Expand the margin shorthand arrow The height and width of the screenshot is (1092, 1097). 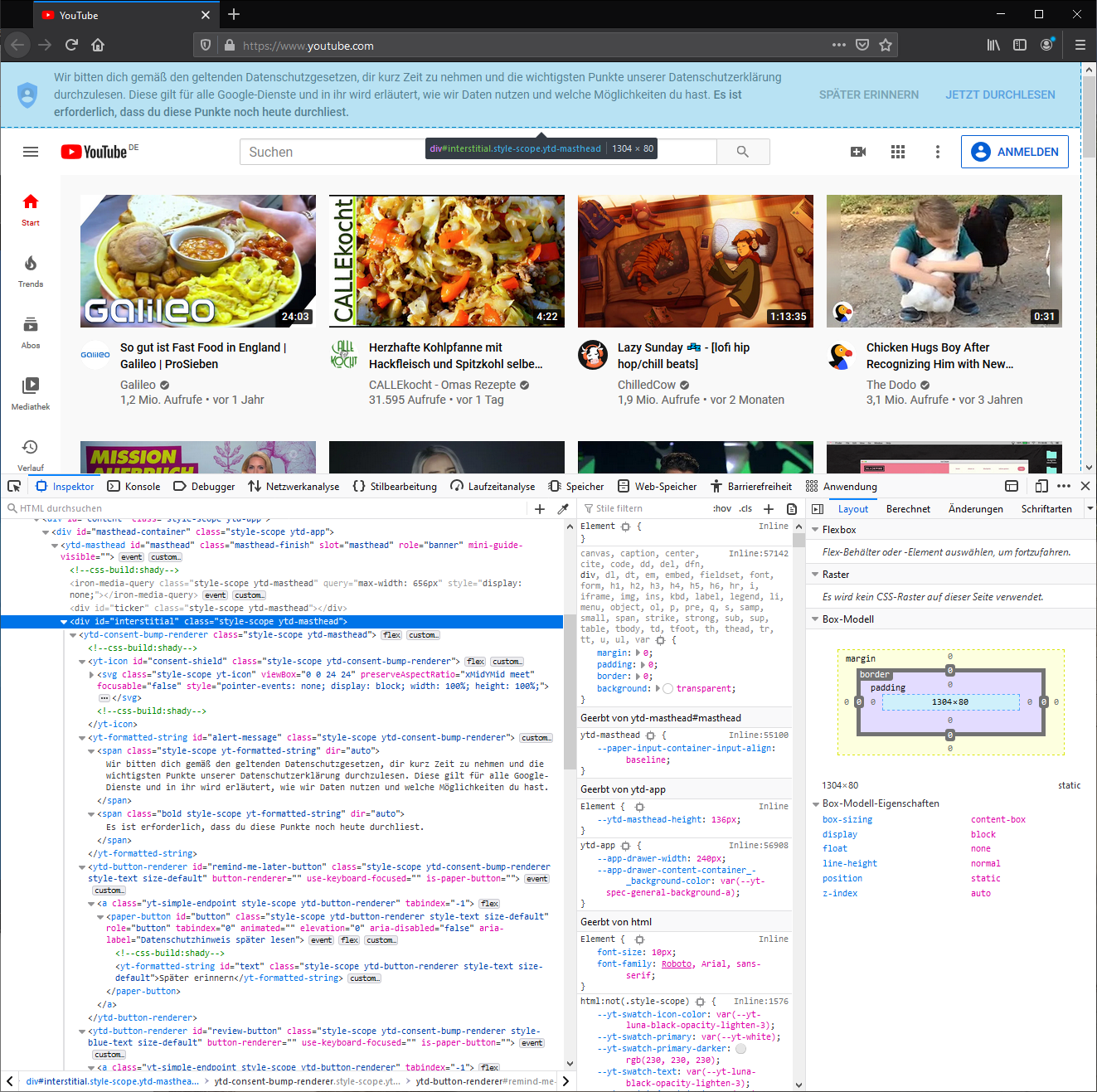[638, 653]
